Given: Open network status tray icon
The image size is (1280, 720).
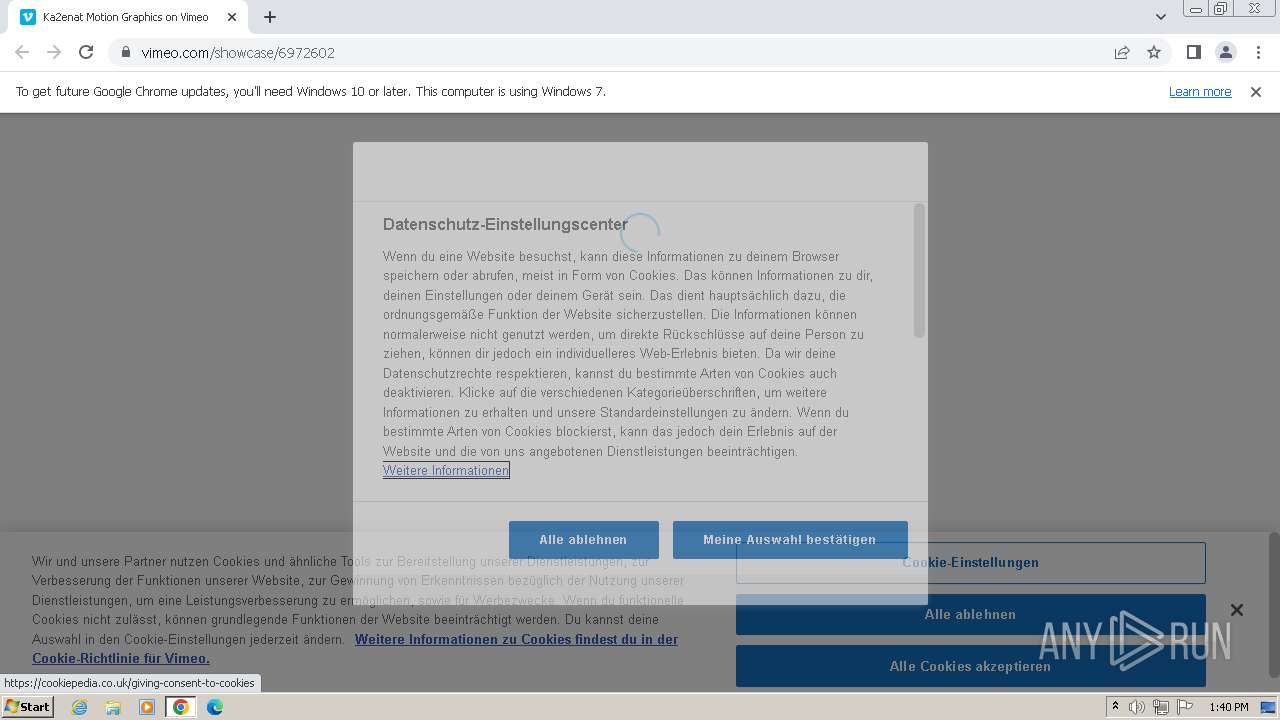Looking at the screenshot, I should coord(1161,706).
